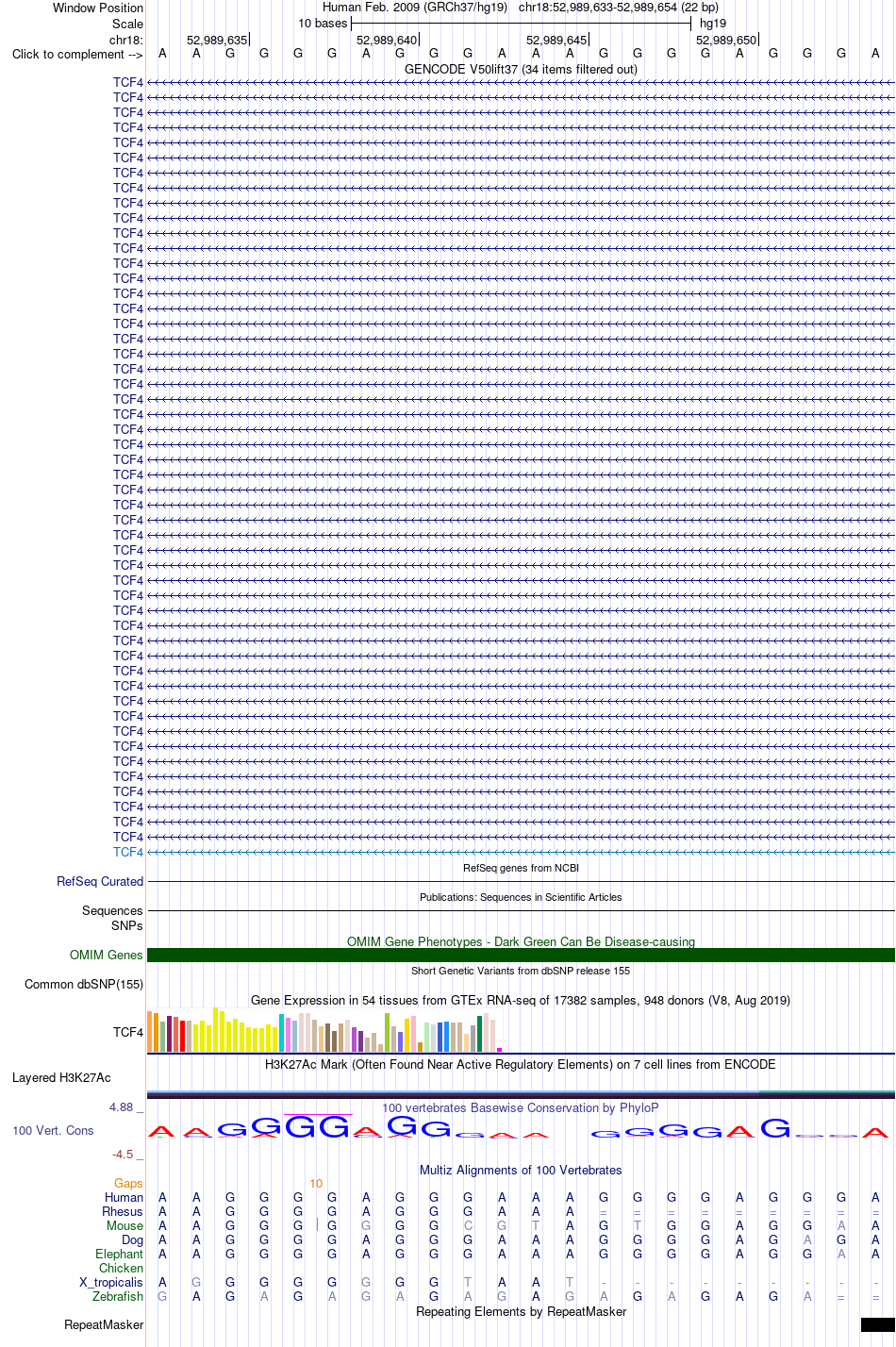Click the 'chr18:' base position label
This screenshot has width=896, height=1347.
(x=126, y=40)
